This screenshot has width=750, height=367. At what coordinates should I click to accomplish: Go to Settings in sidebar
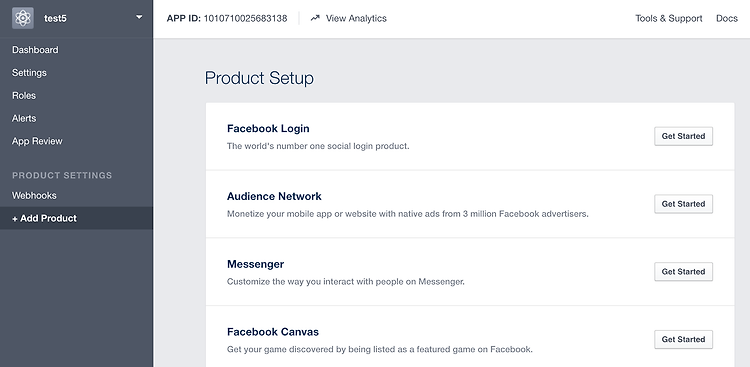click(29, 73)
